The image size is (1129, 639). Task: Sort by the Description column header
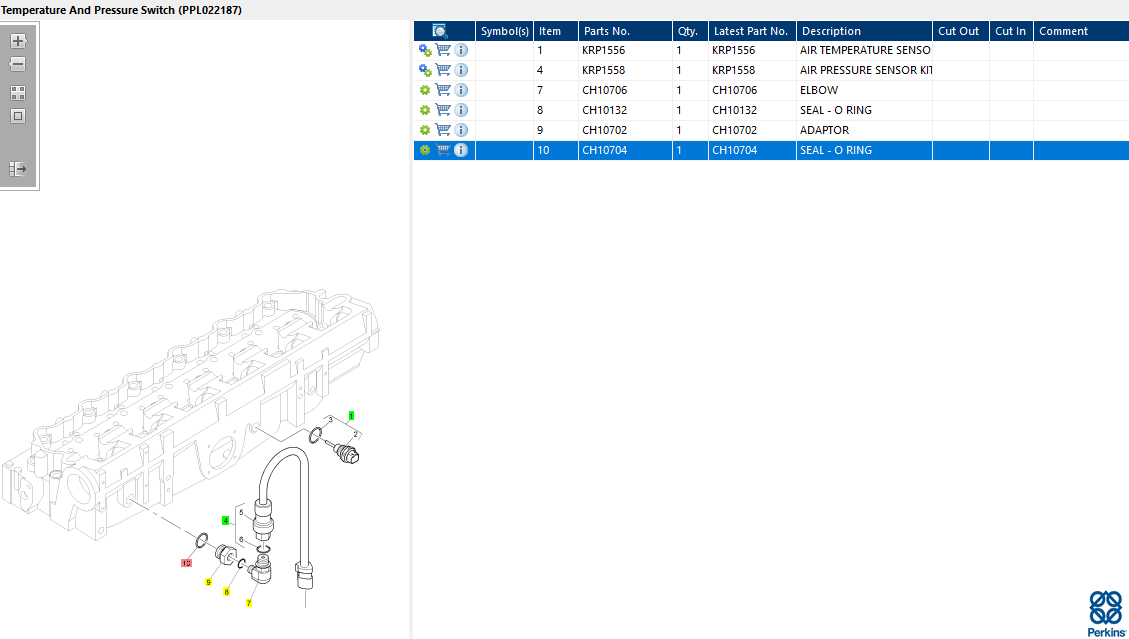click(864, 31)
